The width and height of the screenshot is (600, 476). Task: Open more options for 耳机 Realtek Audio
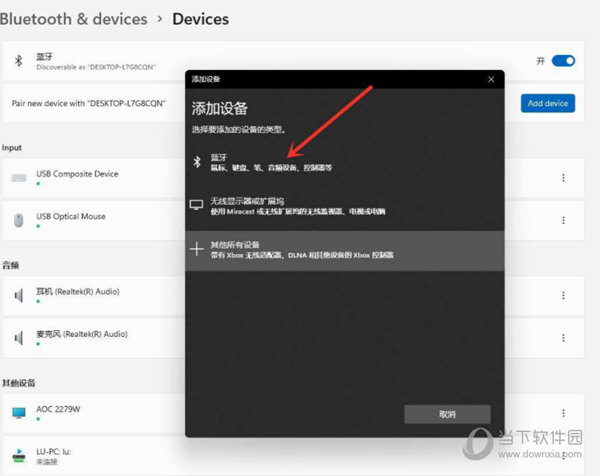(x=563, y=295)
